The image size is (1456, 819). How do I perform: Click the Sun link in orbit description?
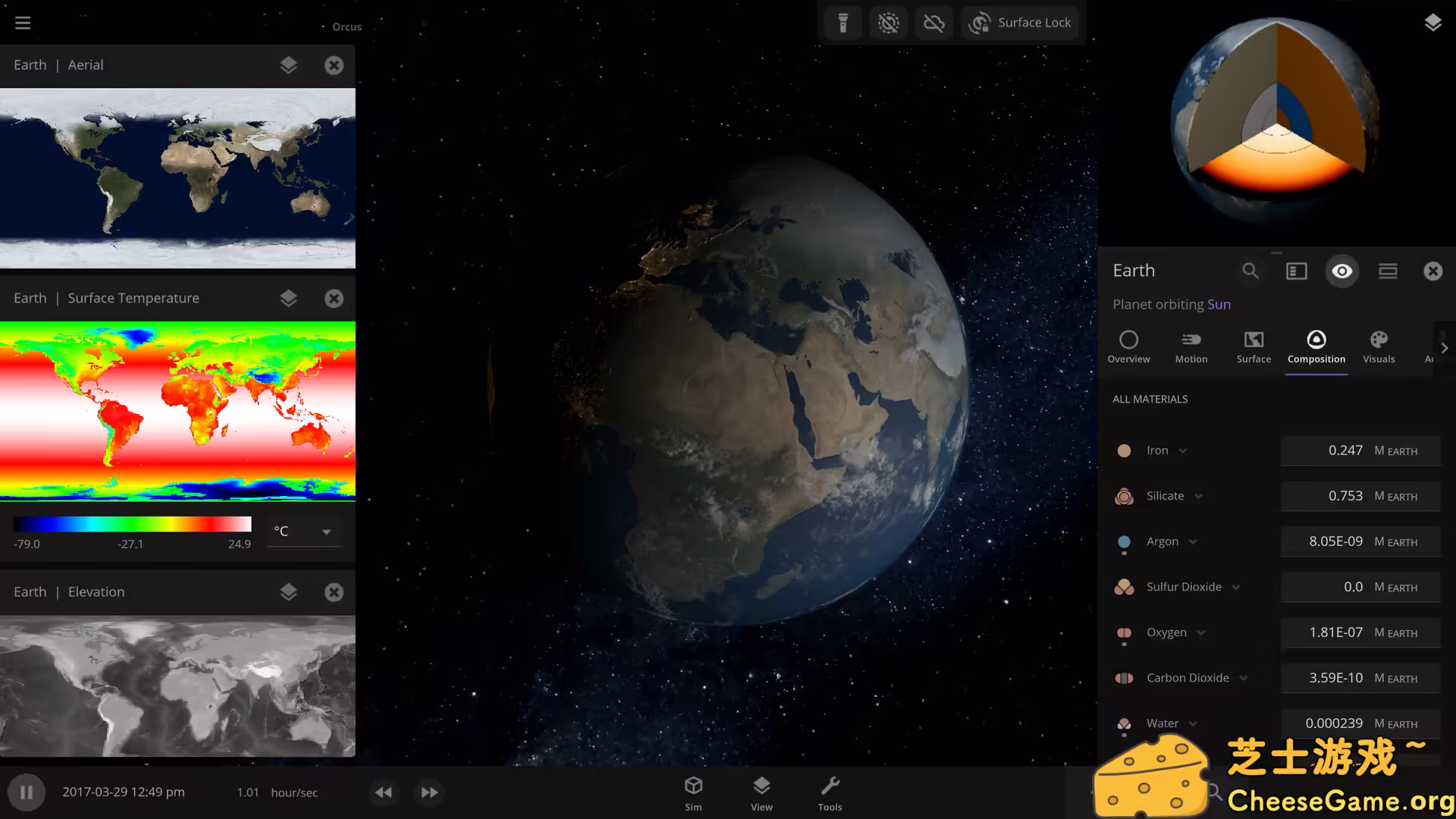click(1219, 304)
